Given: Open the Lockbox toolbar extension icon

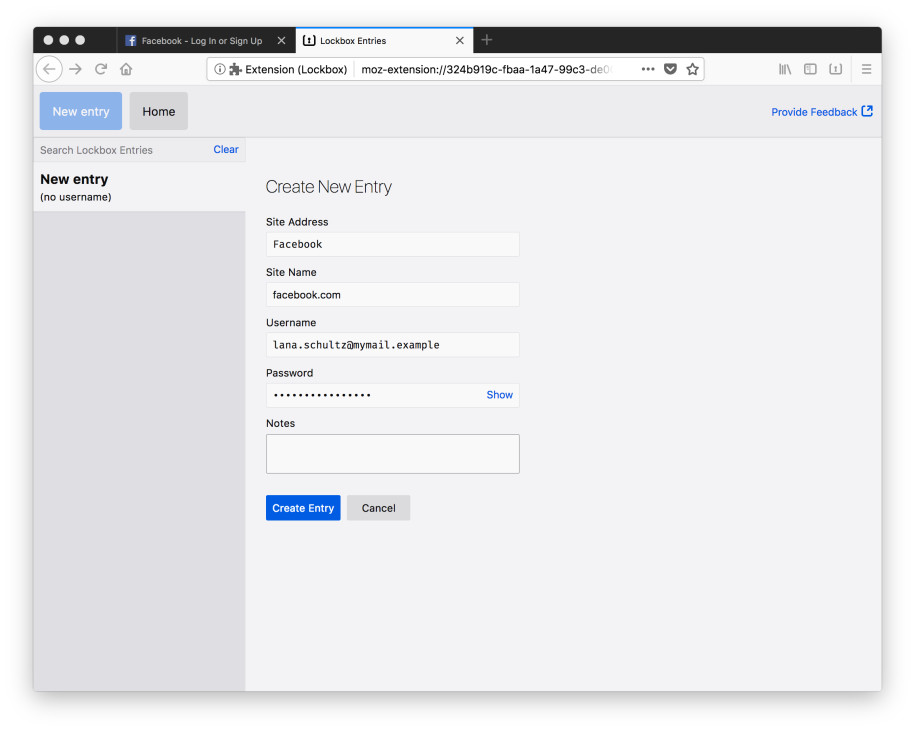Looking at the screenshot, I should click(x=836, y=69).
